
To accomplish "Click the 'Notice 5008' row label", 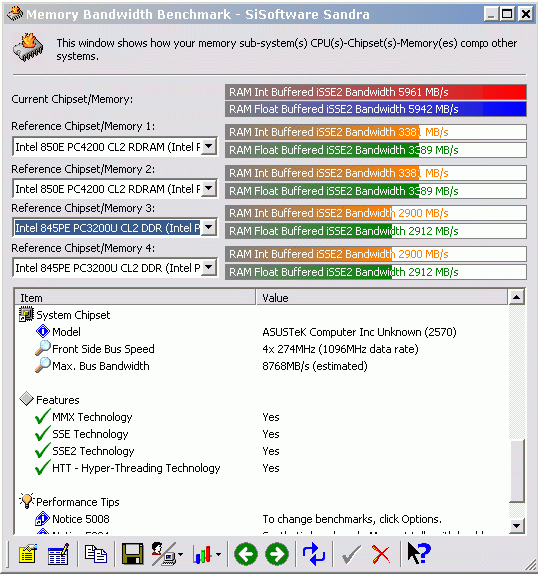I will tap(81, 519).
